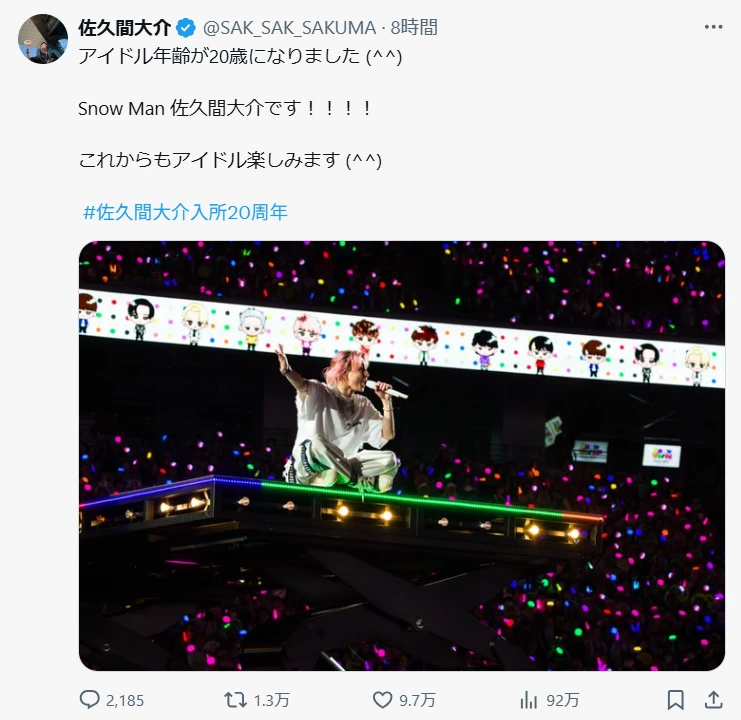
Task: Click the blue verified badge
Action: 186,28
